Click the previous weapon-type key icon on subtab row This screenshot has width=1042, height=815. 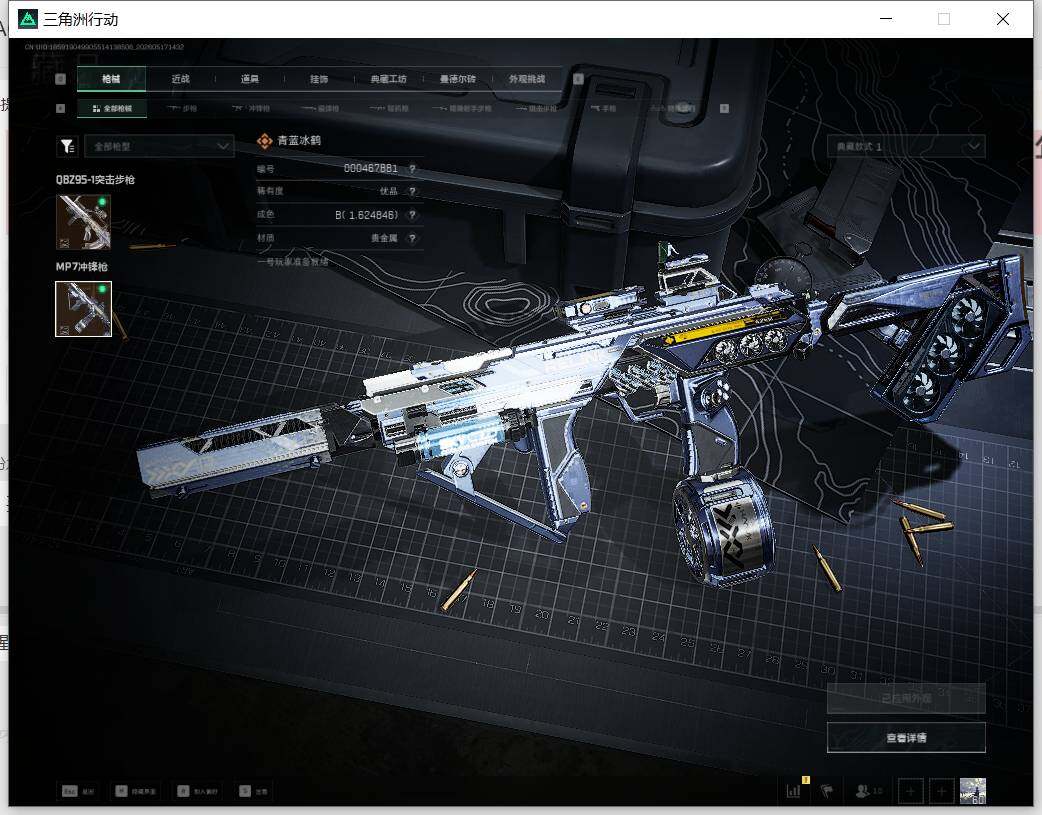coord(60,108)
